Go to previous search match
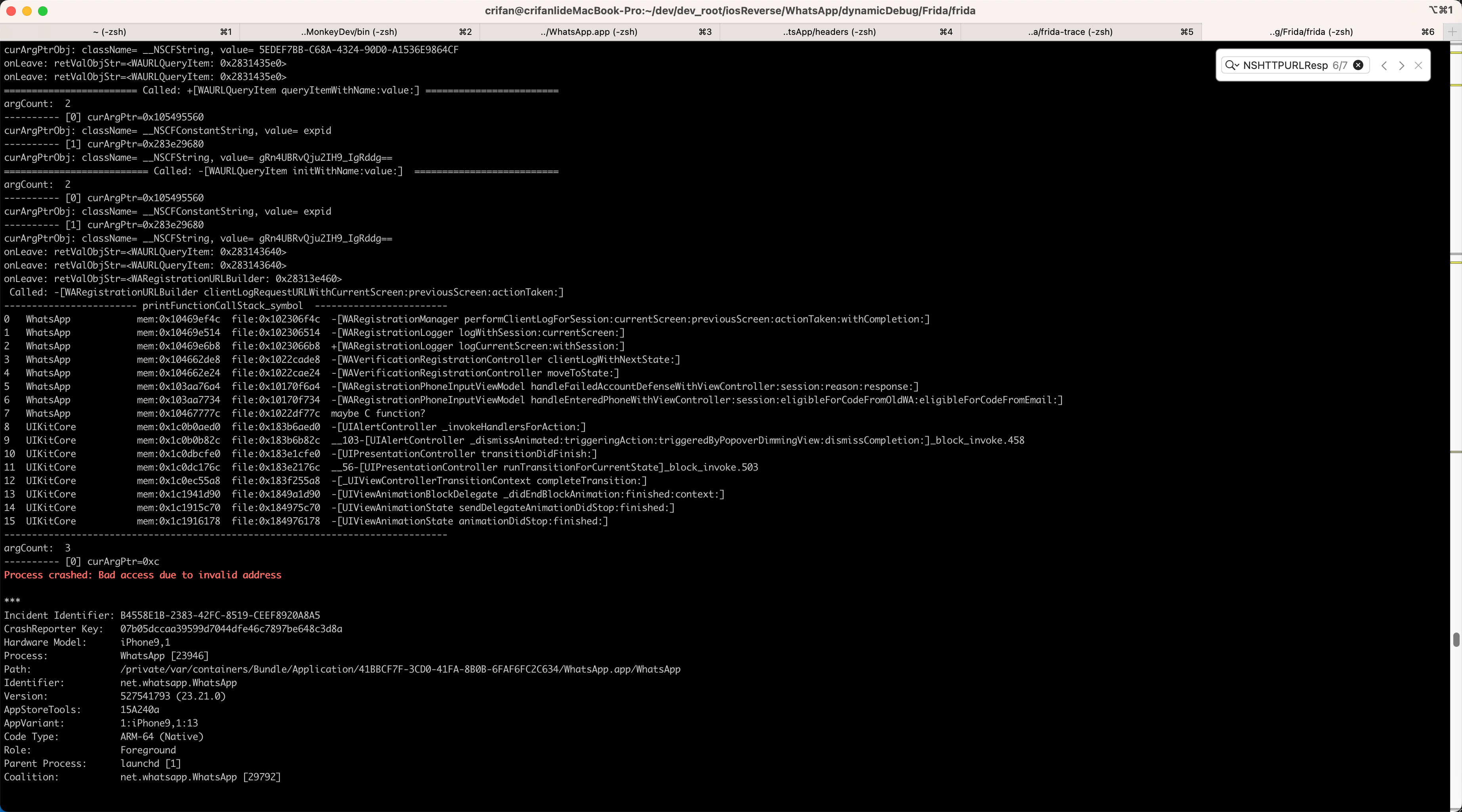Image resolution: width=1462 pixels, height=812 pixels. click(x=1384, y=65)
